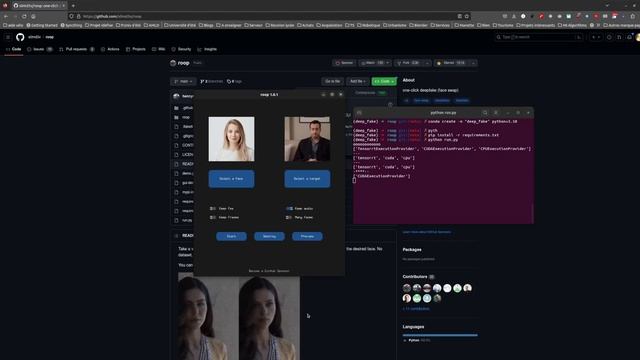
Task: Toggle Keep fps switch in roop window
Action: (213, 209)
